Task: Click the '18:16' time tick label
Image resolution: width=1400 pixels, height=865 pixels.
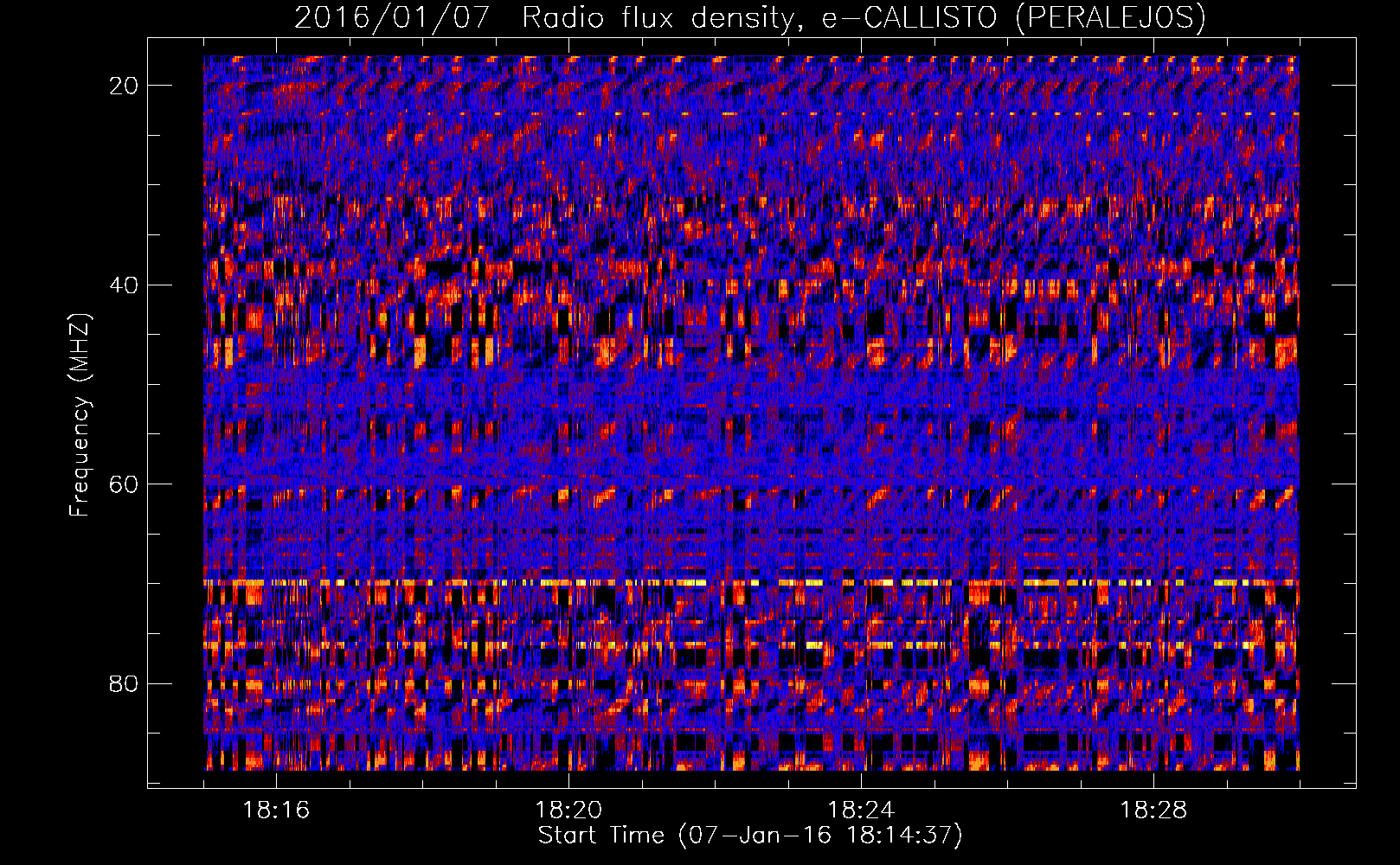Action: click(276, 811)
